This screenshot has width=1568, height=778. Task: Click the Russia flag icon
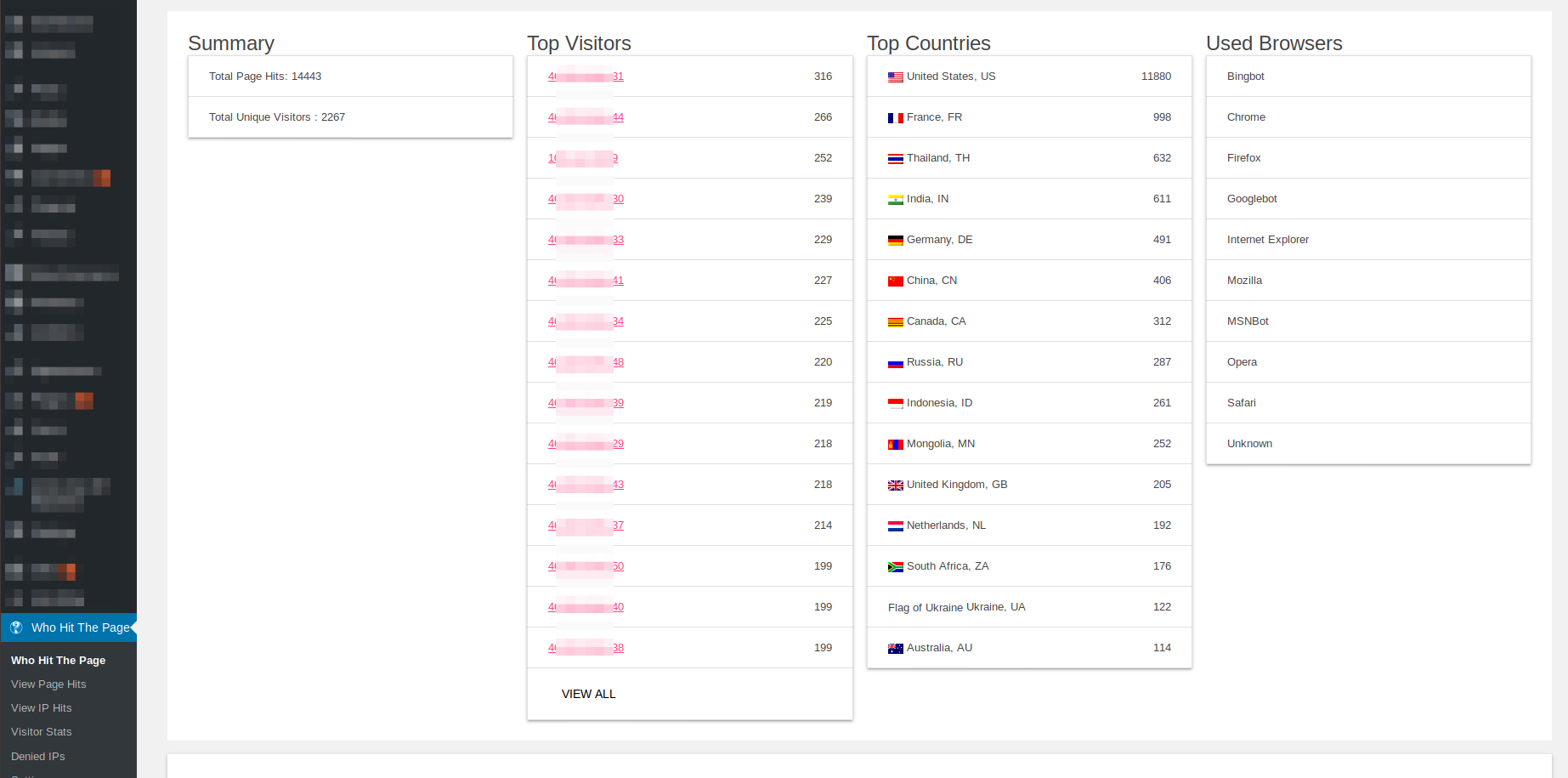896,363
